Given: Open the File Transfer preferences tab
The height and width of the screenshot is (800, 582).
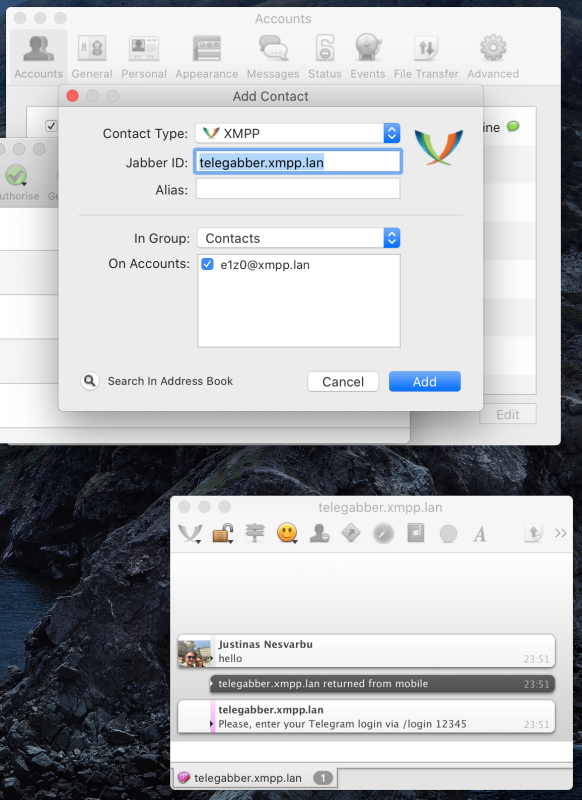Looking at the screenshot, I should pos(426,56).
